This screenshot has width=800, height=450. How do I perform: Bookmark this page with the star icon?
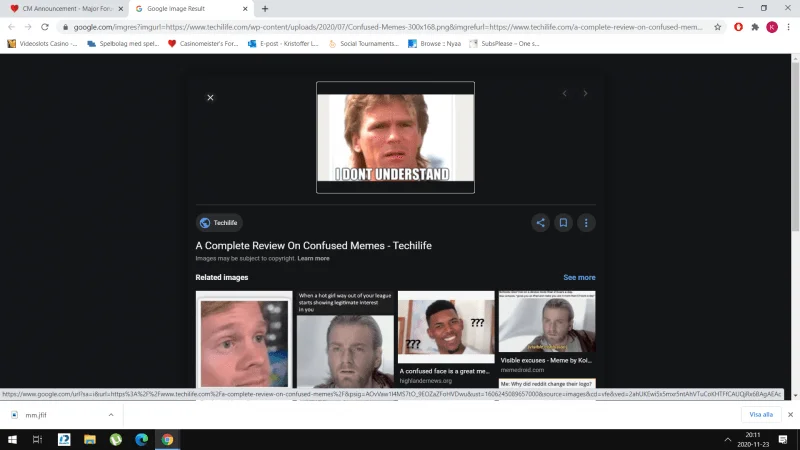pyautogui.click(x=717, y=27)
